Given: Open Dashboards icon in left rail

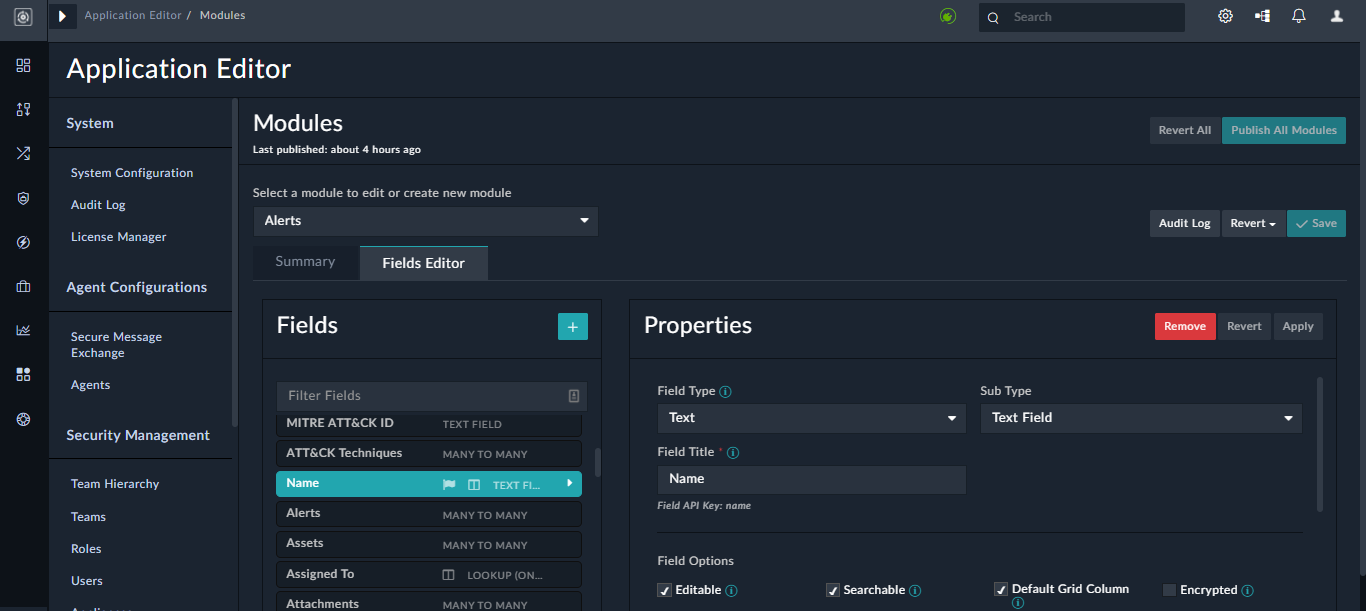Looking at the screenshot, I should (x=23, y=65).
